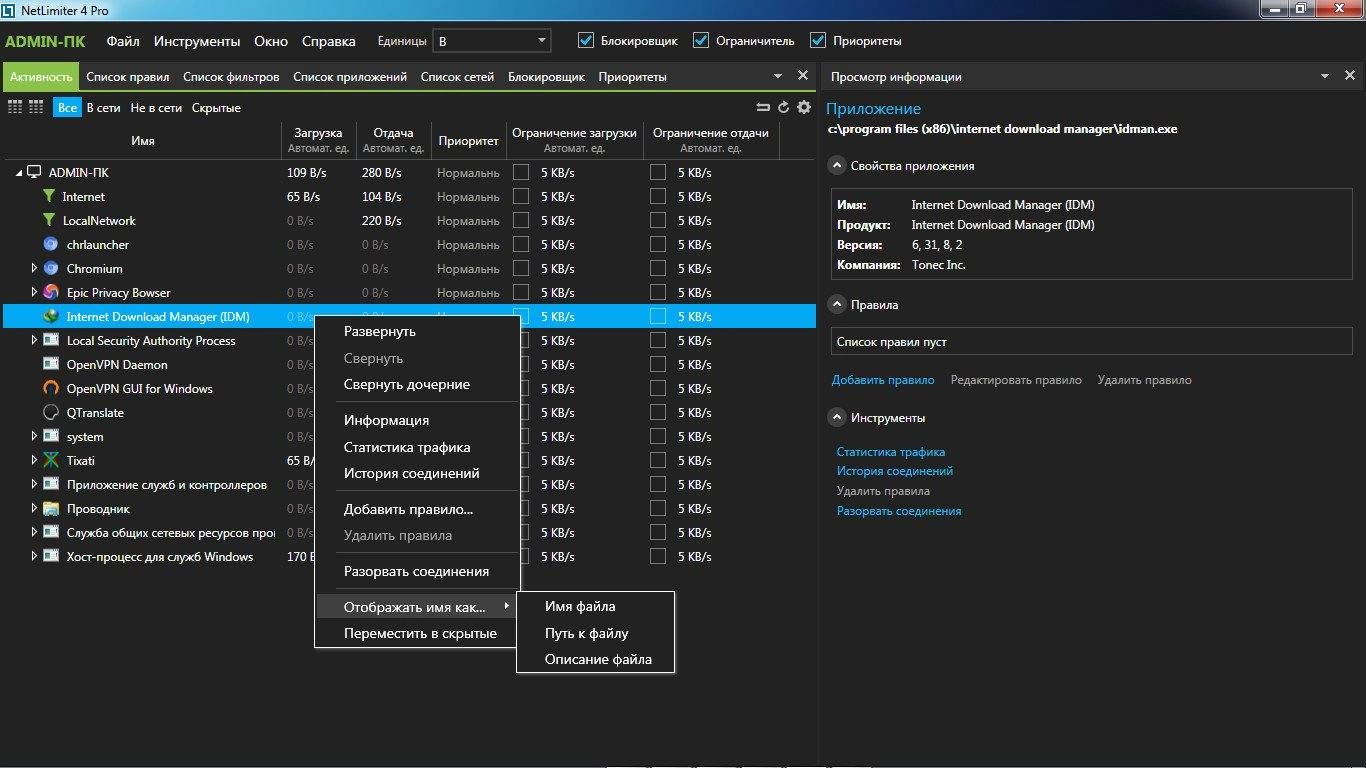The image size is (1366, 768).
Task: Click the QTranslate app icon
Action: click(51, 413)
